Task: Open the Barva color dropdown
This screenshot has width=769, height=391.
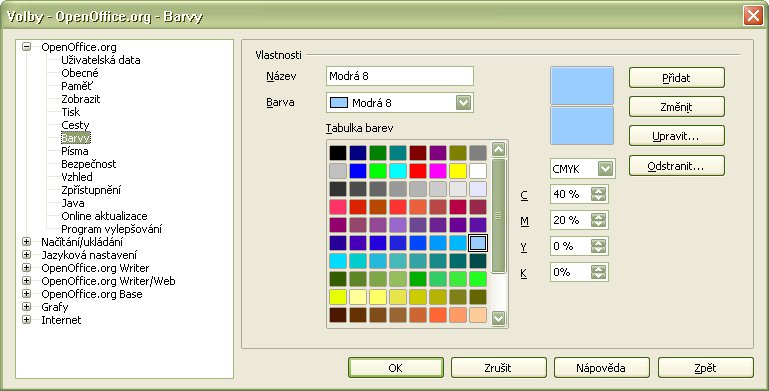Action: pyautogui.click(x=463, y=103)
